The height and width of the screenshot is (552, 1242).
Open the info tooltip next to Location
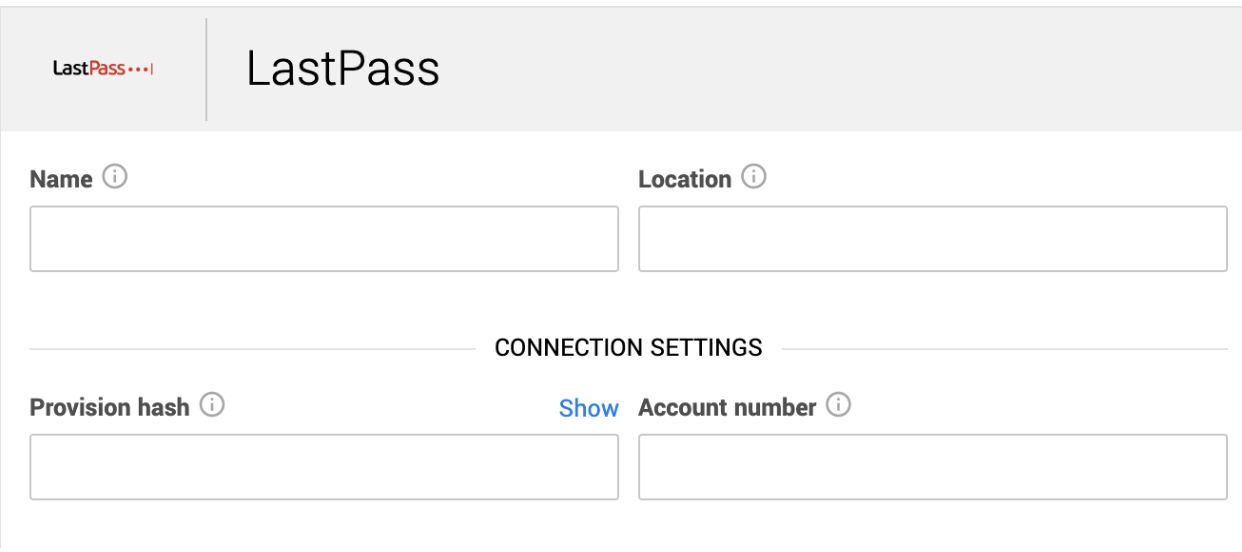tap(754, 178)
